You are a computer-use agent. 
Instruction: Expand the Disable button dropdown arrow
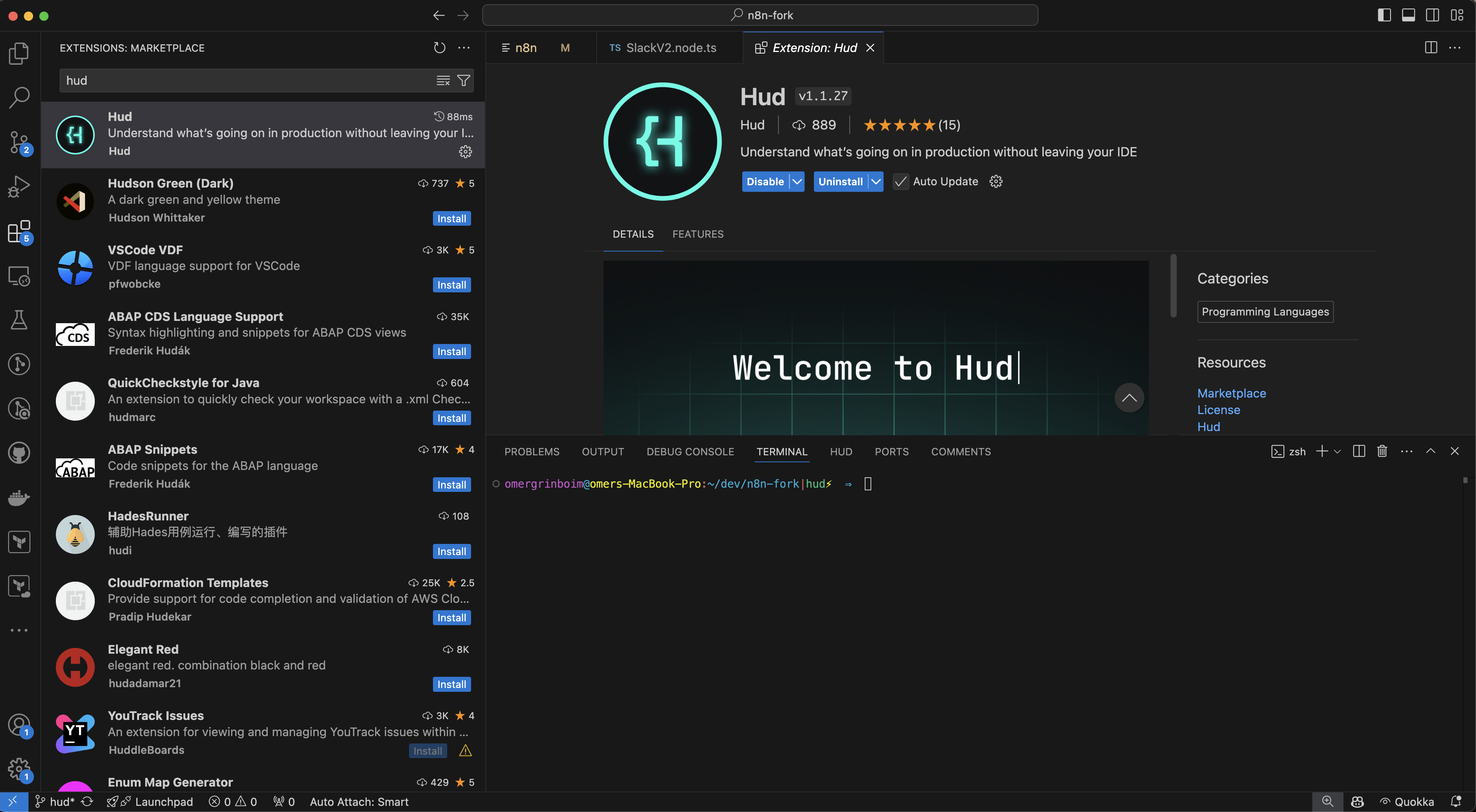797,182
